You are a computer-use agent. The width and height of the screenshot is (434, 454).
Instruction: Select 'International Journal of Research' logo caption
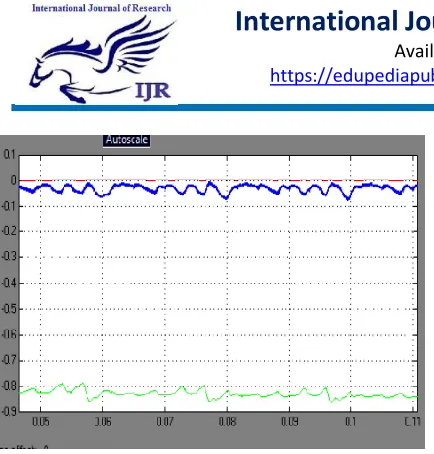coord(102,8)
